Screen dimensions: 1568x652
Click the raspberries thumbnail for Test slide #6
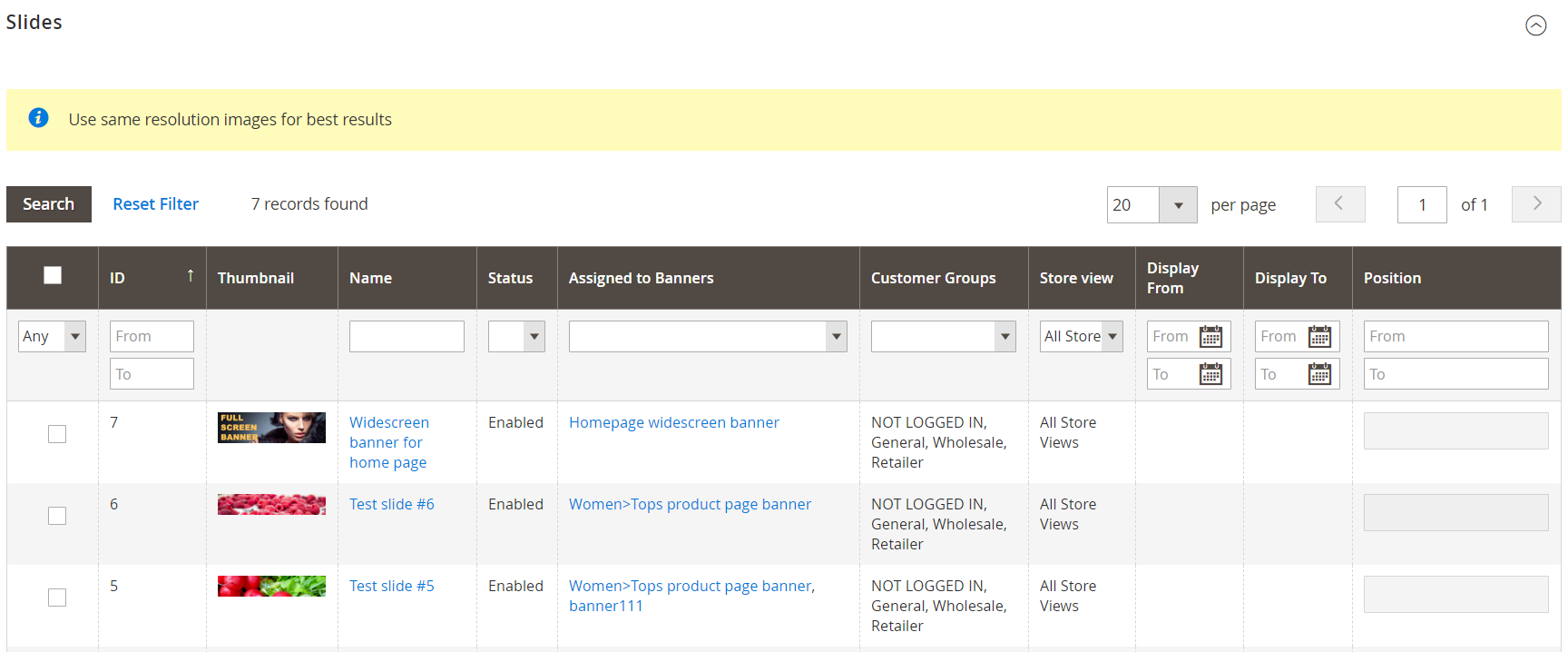click(x=271, y=504)
